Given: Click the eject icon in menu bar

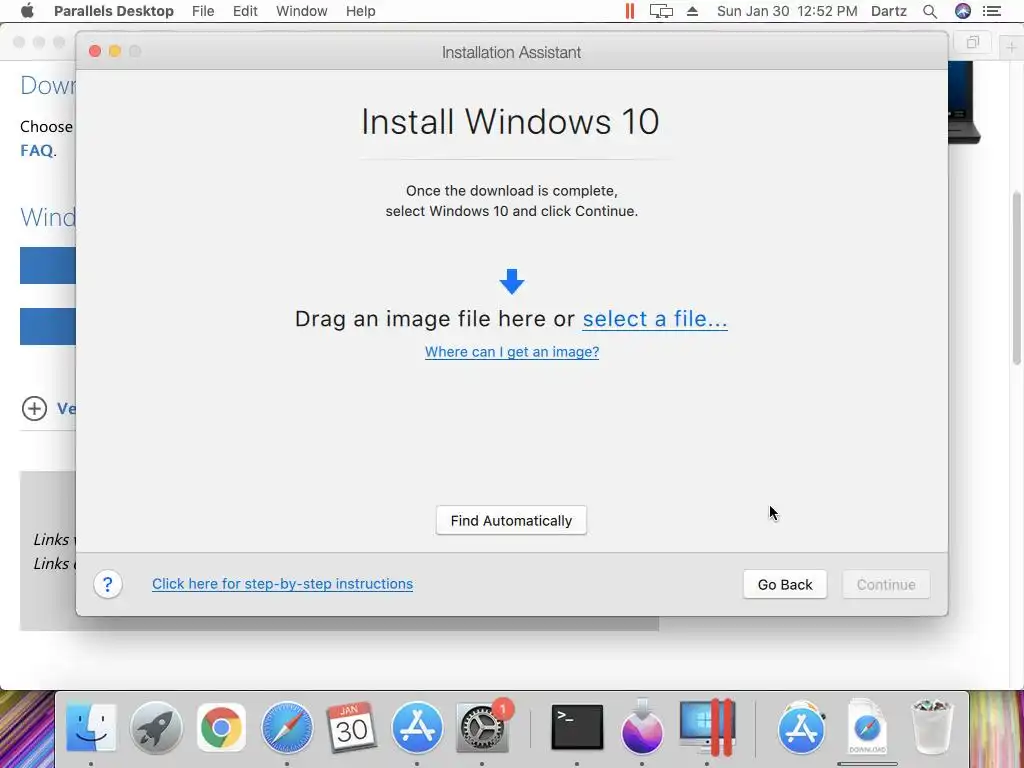Looking at the screenshot, I should pyautogui.click(x=692, y=11).
